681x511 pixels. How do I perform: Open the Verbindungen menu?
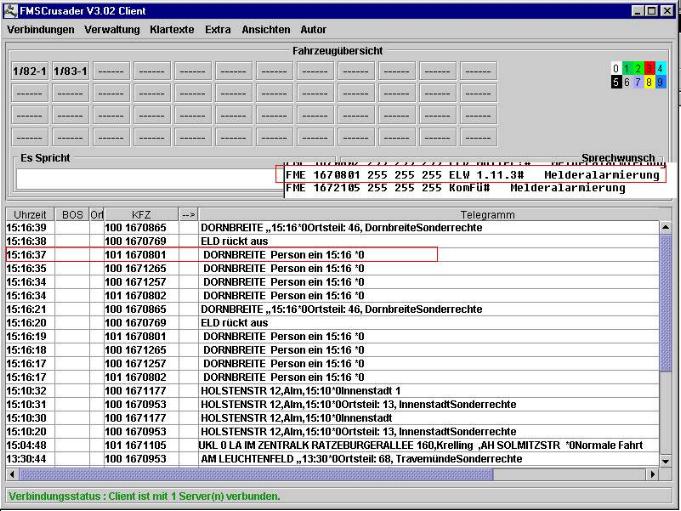[41, 30]
